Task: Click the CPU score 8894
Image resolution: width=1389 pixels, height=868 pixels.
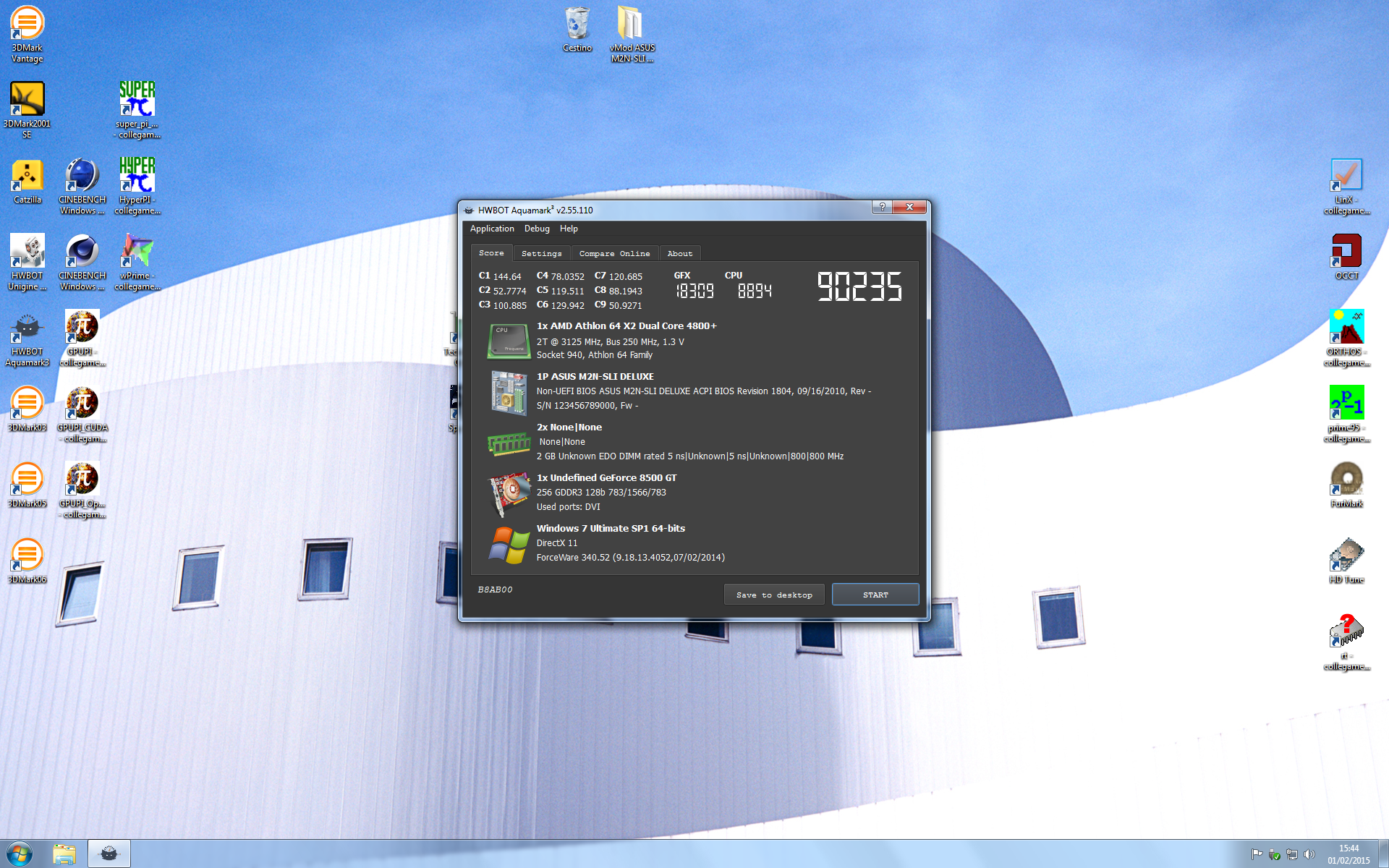Action: [755, 291]
